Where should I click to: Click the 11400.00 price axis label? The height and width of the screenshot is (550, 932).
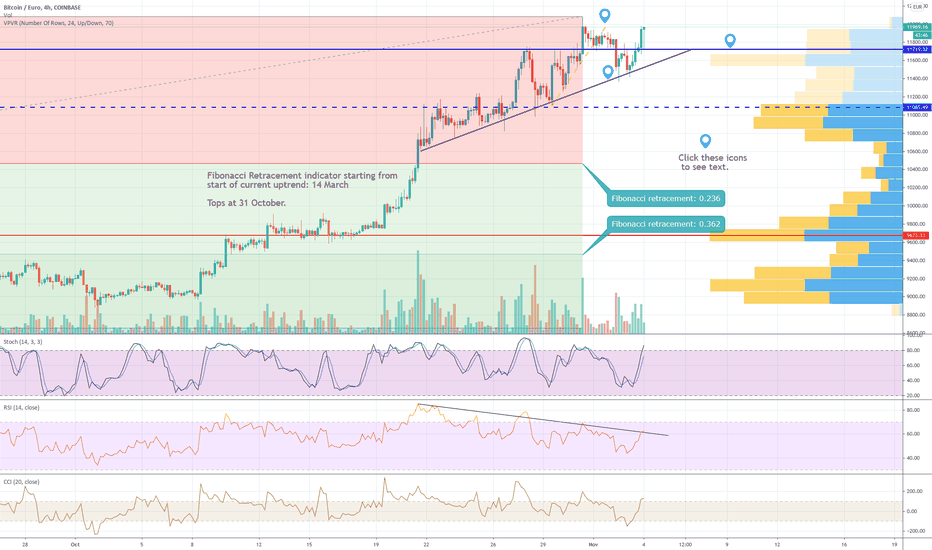(x=917, y=78)
